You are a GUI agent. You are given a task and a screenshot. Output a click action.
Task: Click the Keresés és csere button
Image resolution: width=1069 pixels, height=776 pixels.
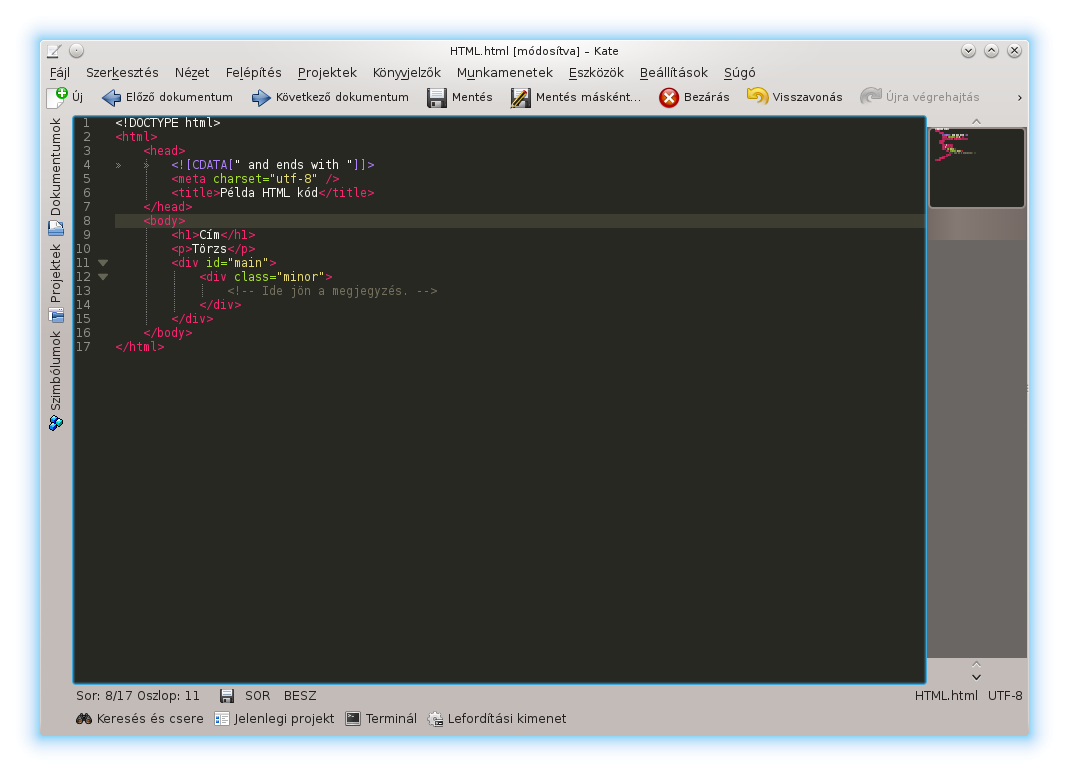140,719
